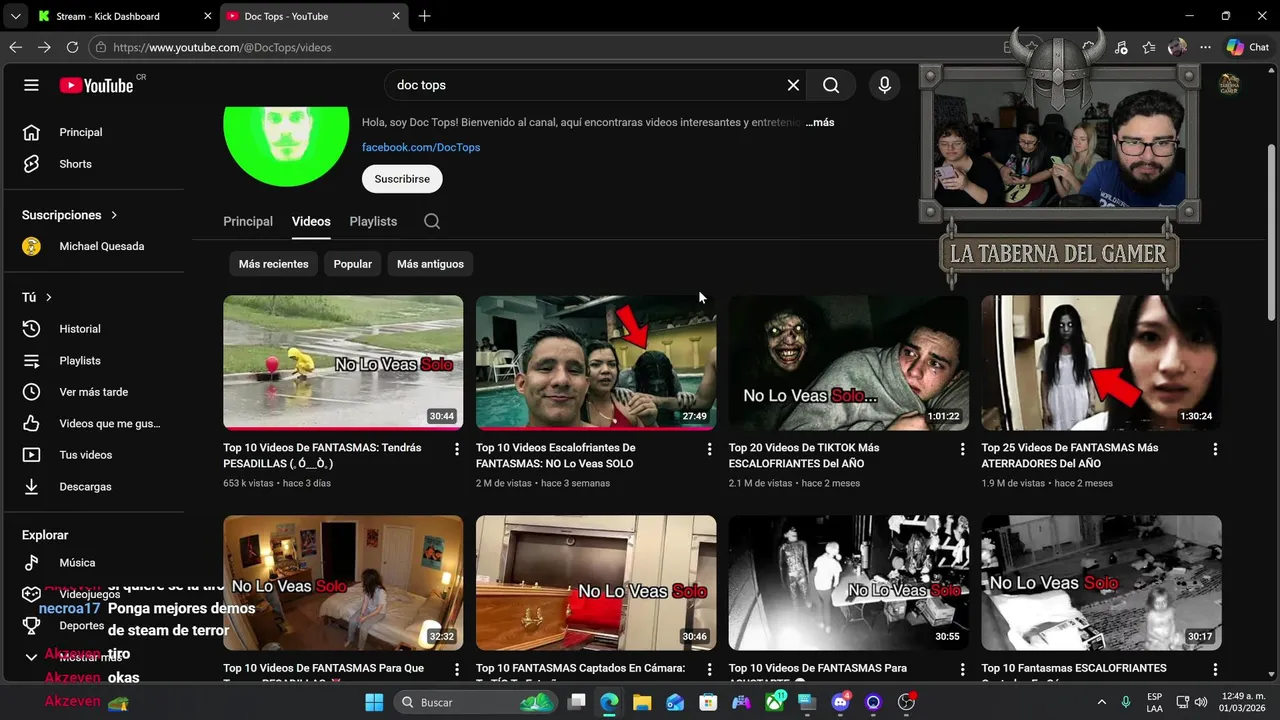Open browser media control icon
Image resolution: width=1280 pixels, height=720 pixels.
point(1120,47)
